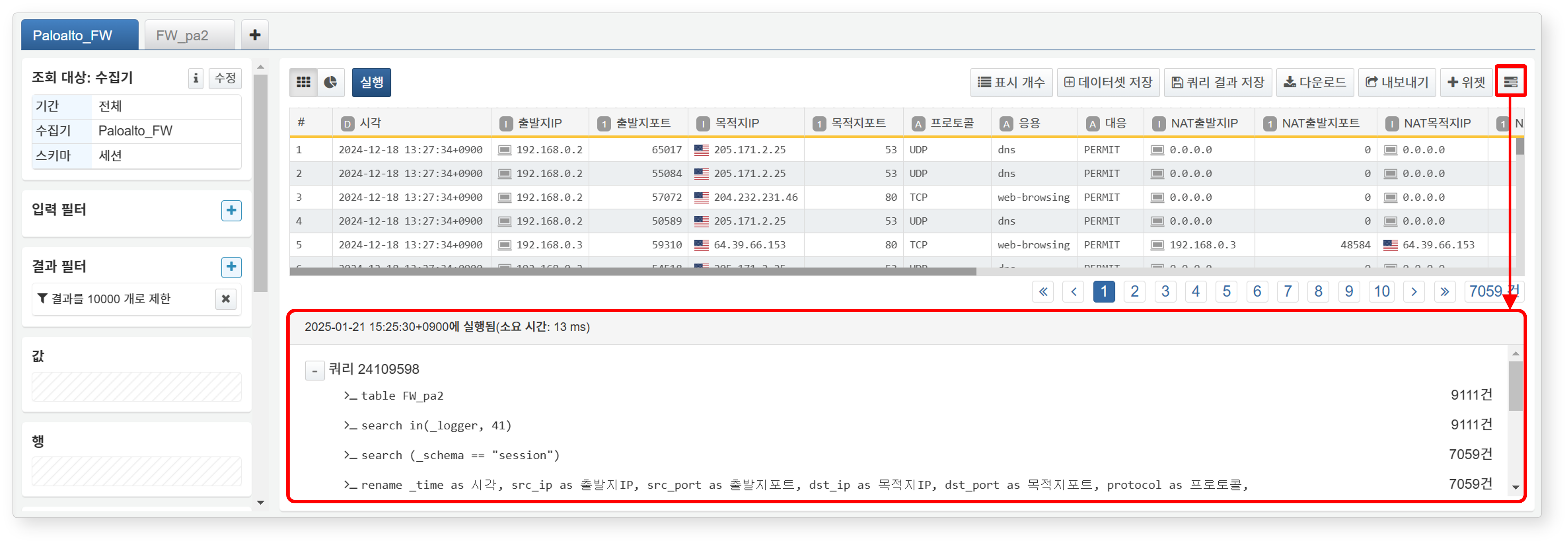1568x544 pixels.
Task: Toggle the query detail panel icon
Action: tap(1510, 82)
